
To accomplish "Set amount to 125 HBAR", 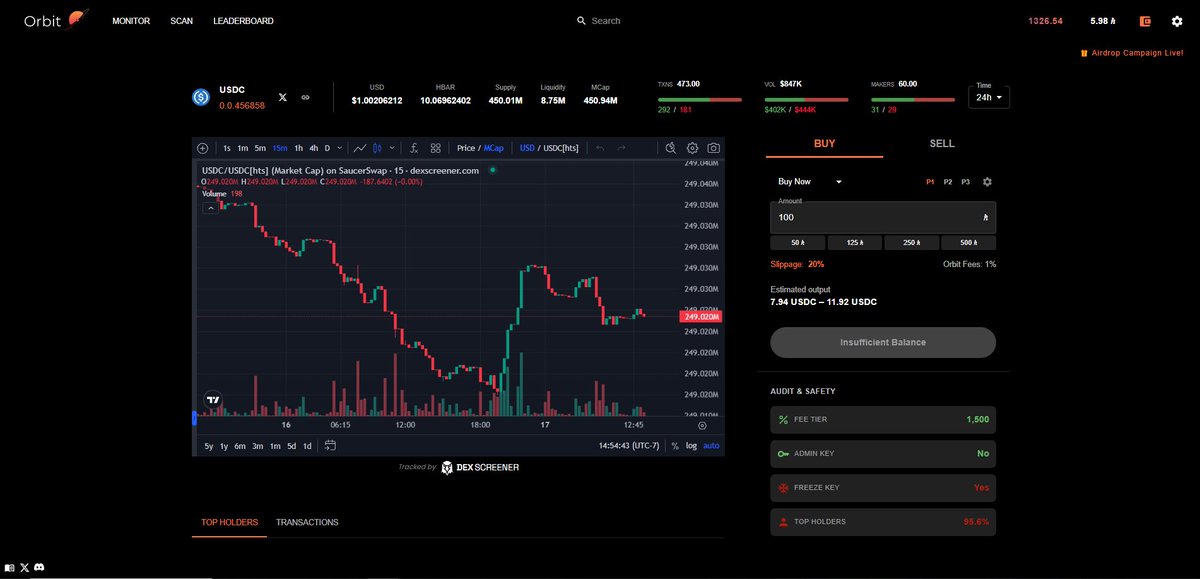I will tap(854, 243).
